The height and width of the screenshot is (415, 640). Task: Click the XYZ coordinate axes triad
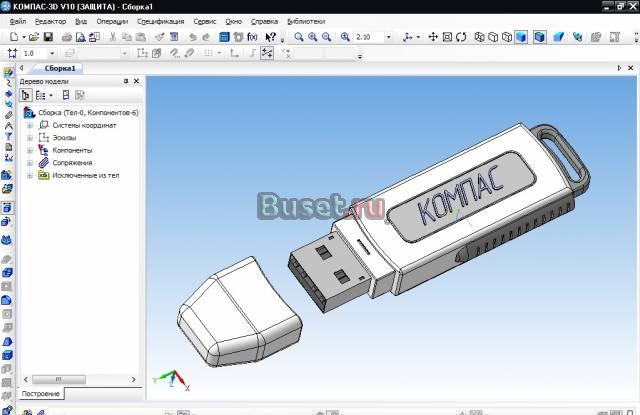(171, 380)
